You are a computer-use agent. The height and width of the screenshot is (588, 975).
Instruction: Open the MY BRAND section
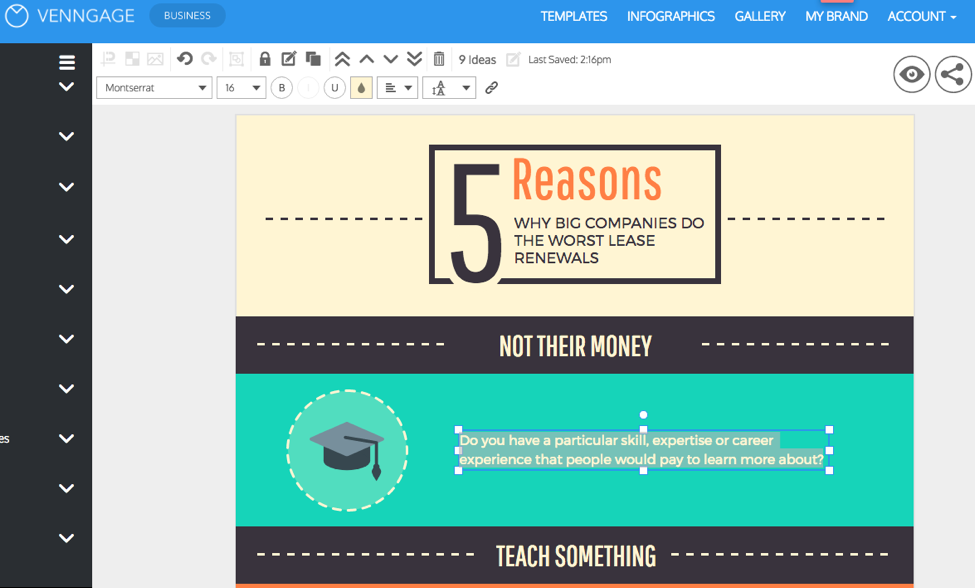(x=836, y=16)
